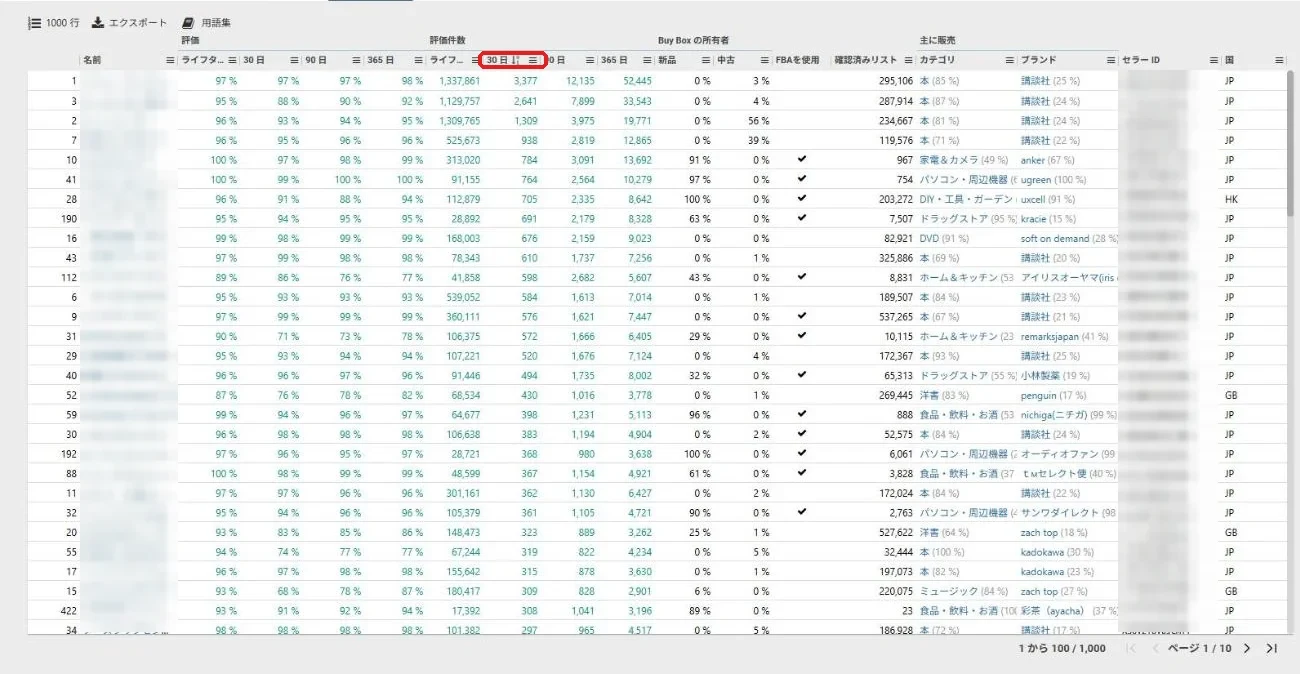This screenshot has height=674, width=1300.
Task: Select the listing count cell 295,106
Action: pyautogui.click(x=896, y=81)
